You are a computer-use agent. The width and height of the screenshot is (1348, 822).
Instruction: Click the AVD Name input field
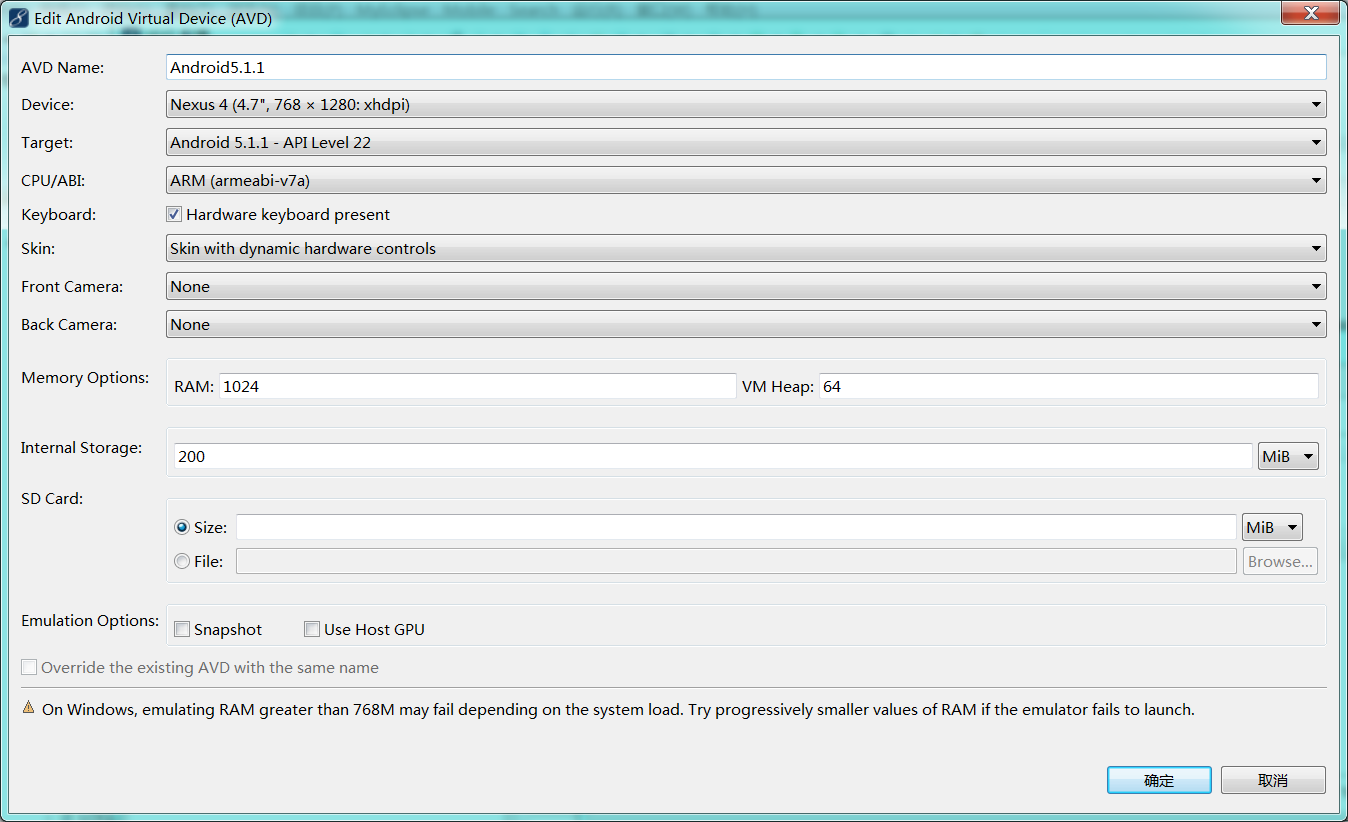pyautogui.click(x=746, y=67)
